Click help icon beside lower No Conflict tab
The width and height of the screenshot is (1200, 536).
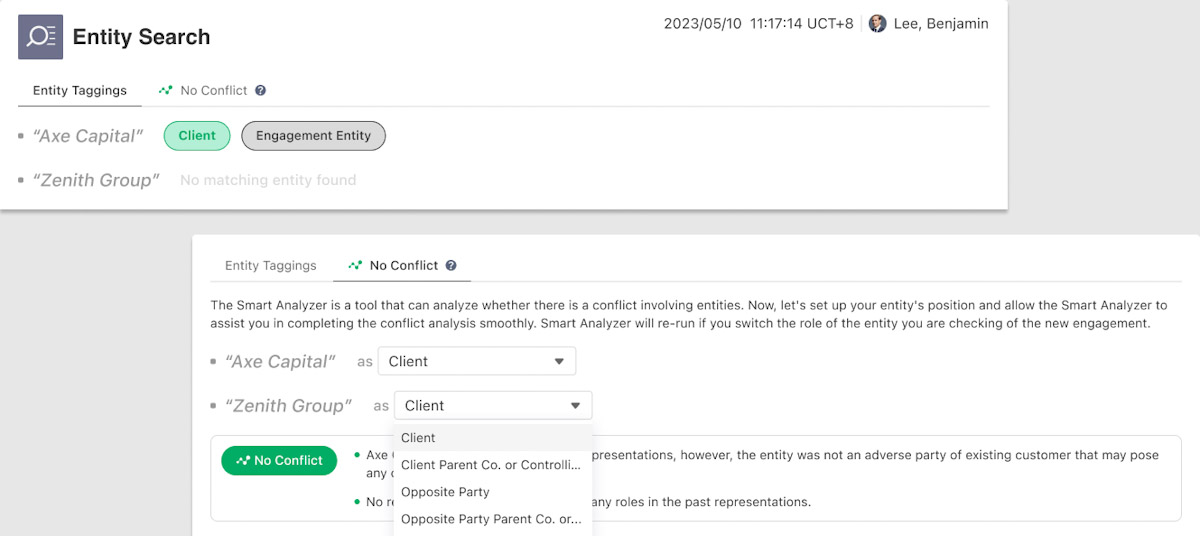point(451,265)
